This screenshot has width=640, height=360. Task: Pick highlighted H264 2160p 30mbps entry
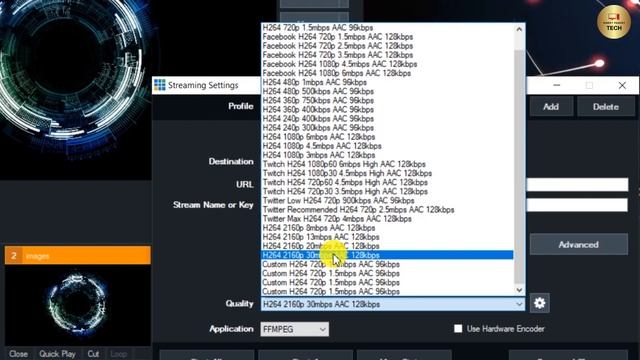[387, 255]
